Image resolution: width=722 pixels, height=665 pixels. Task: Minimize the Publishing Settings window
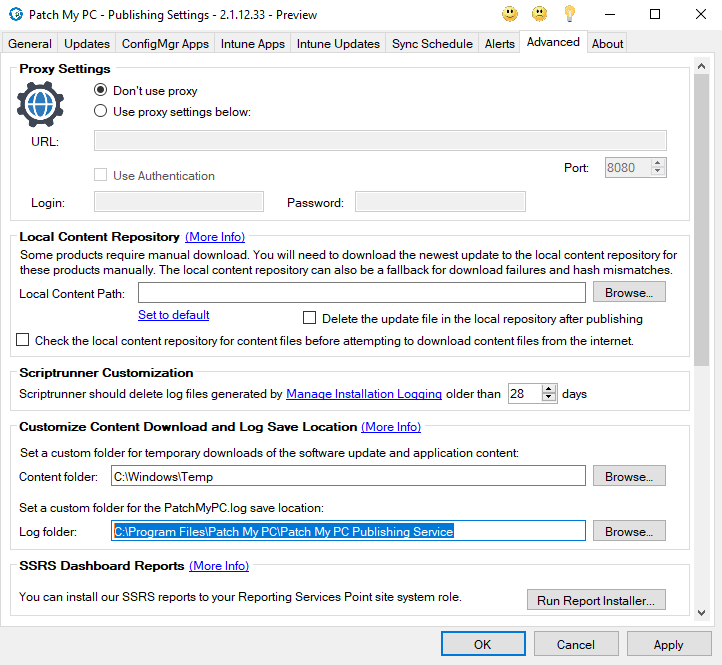pos(610,14)
